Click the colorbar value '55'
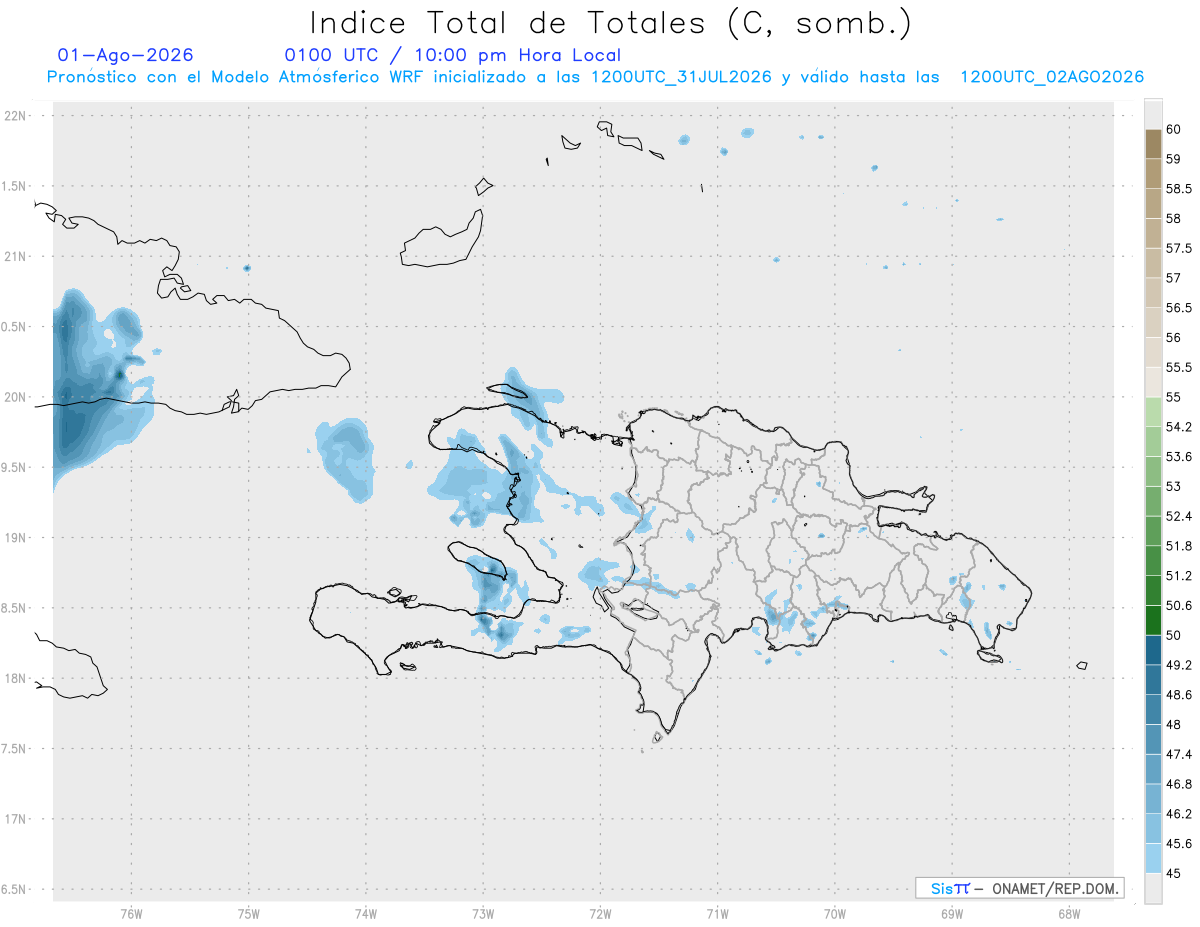This screenshot has width=1200, height=927. click(1173, 397)
